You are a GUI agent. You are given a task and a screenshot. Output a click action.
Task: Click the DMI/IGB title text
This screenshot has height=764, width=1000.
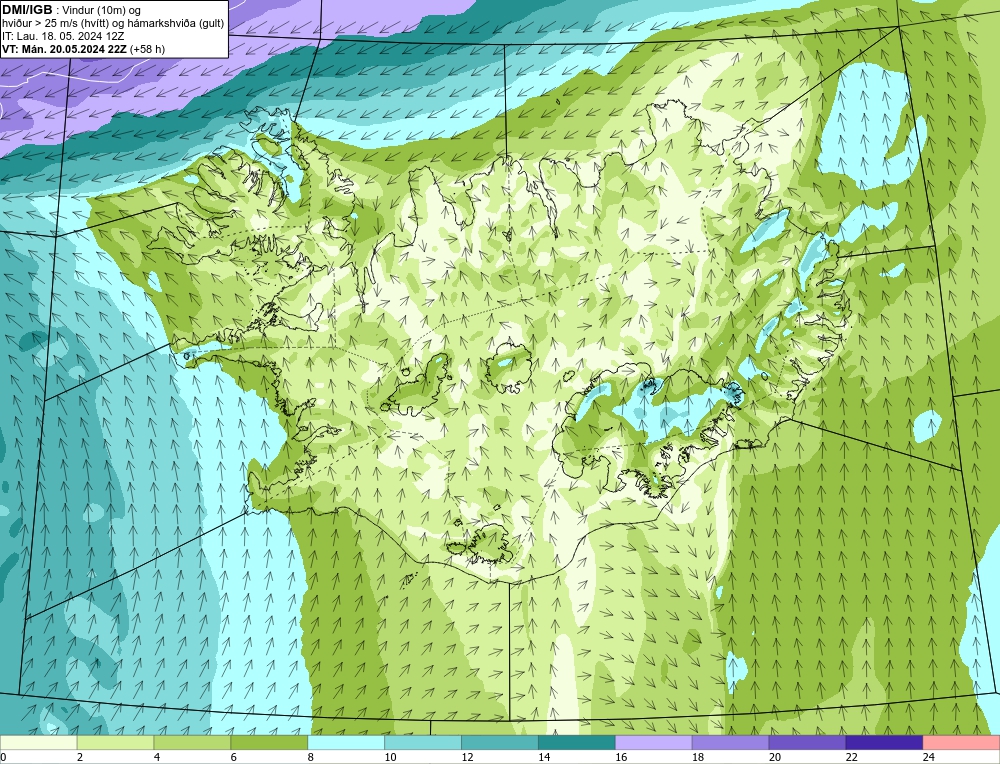(27, 10)
